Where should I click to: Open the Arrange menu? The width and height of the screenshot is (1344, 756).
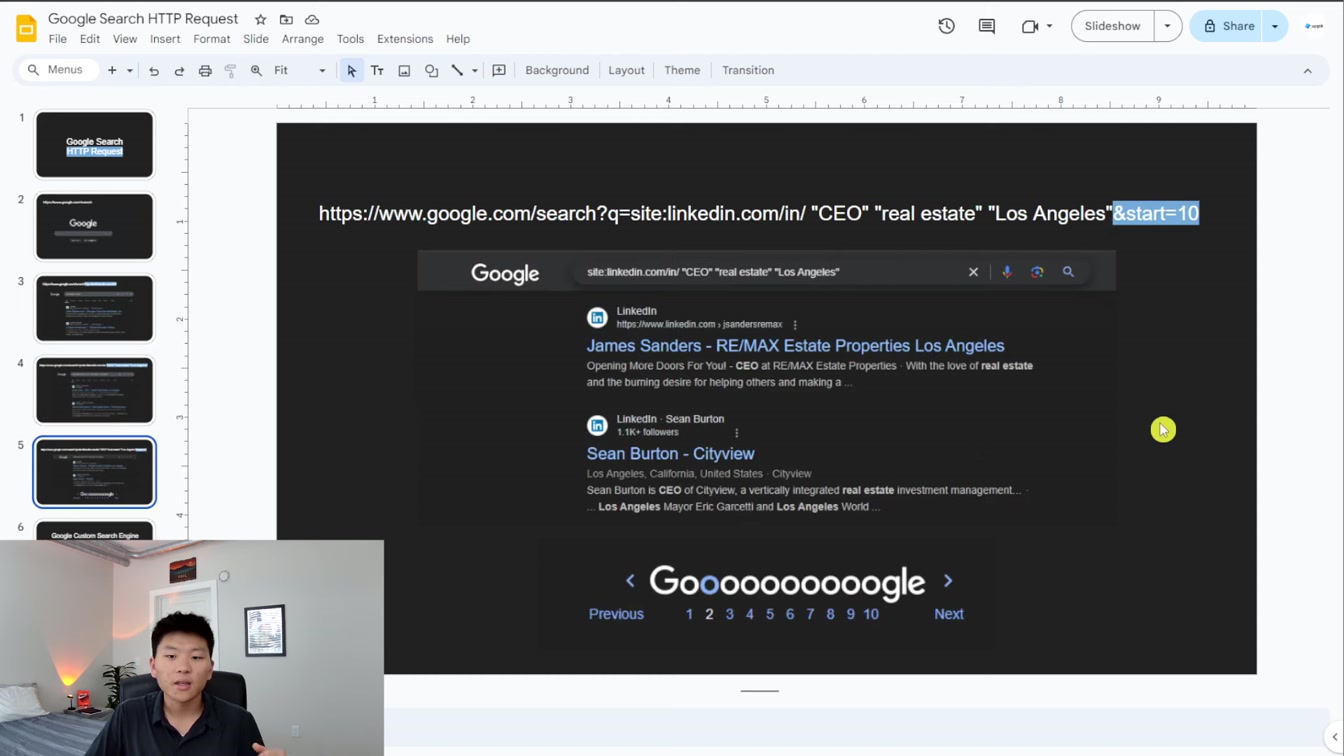pos(303,39)
